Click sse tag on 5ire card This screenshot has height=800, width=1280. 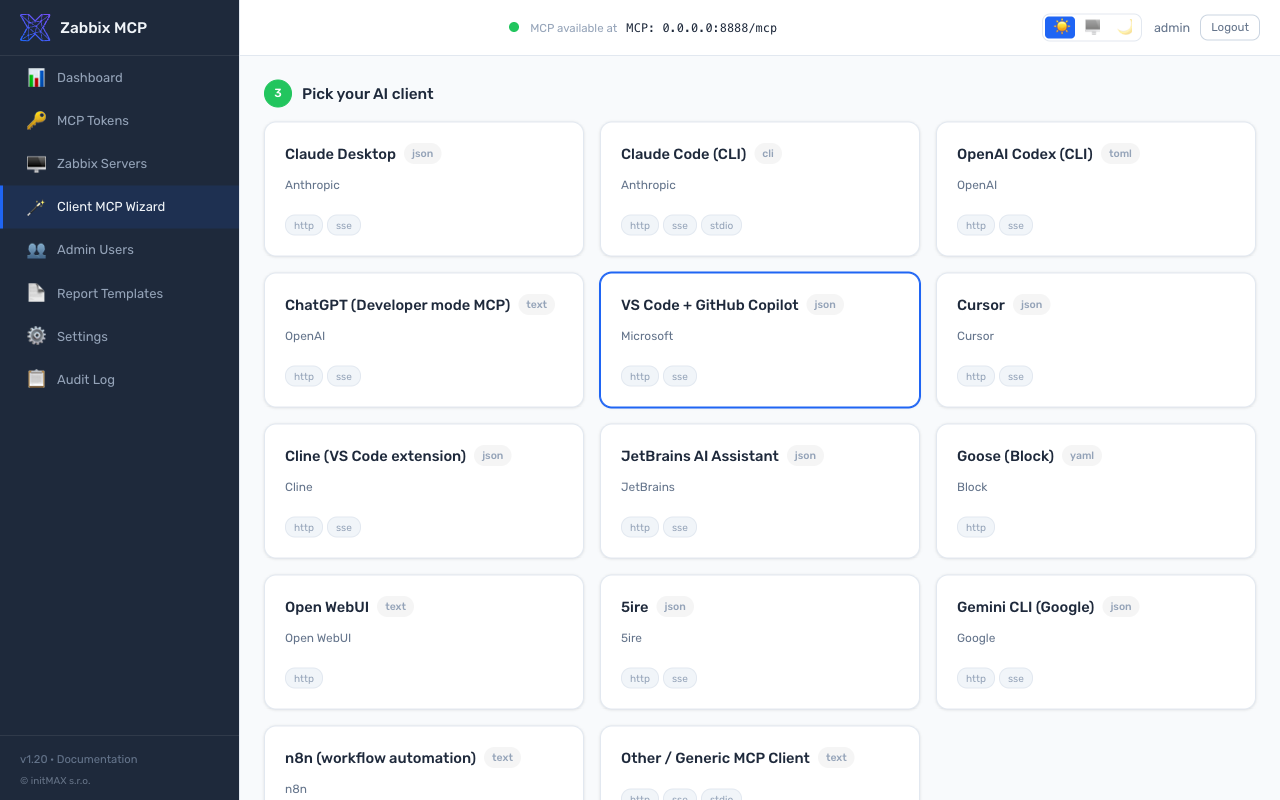pyautogui.click(x=680, y=679)
